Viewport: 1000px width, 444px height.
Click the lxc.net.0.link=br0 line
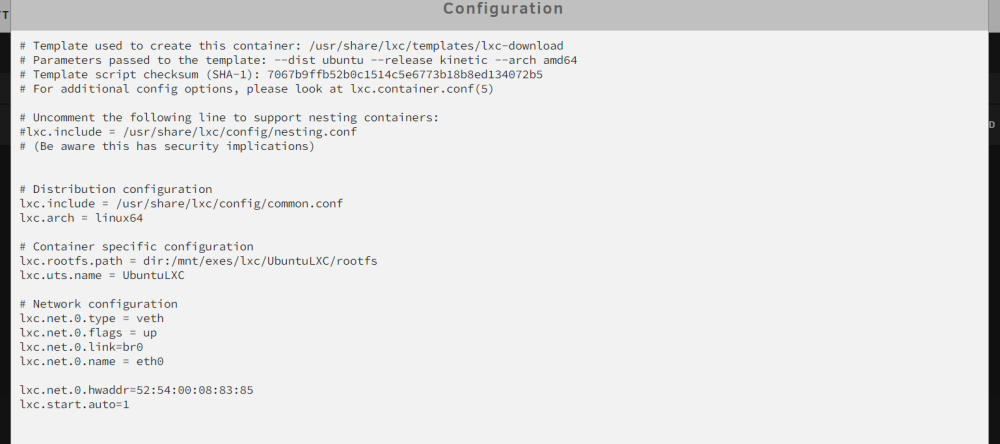pos(82,347)
